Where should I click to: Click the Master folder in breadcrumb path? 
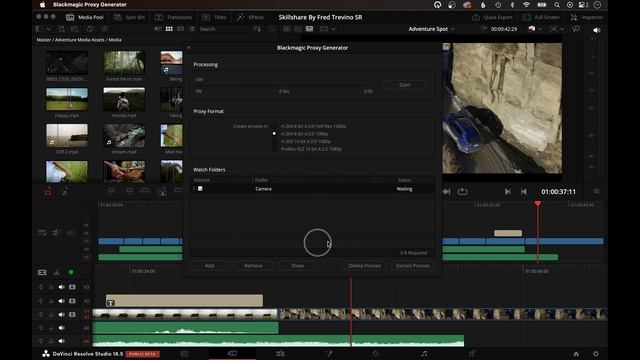44,40
